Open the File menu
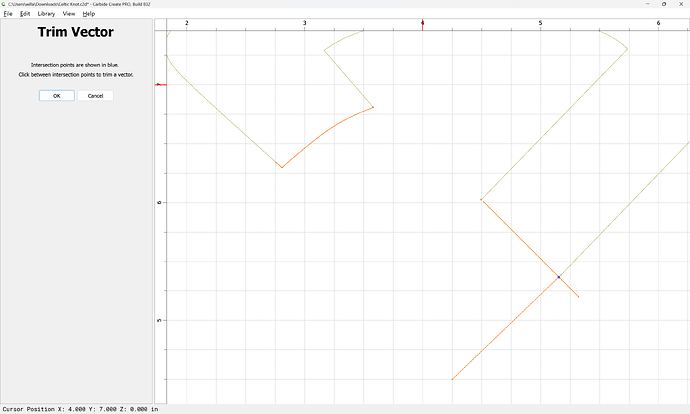Viewport: 690px width, 414px height. pyautogui.click(x=7, y=14)
